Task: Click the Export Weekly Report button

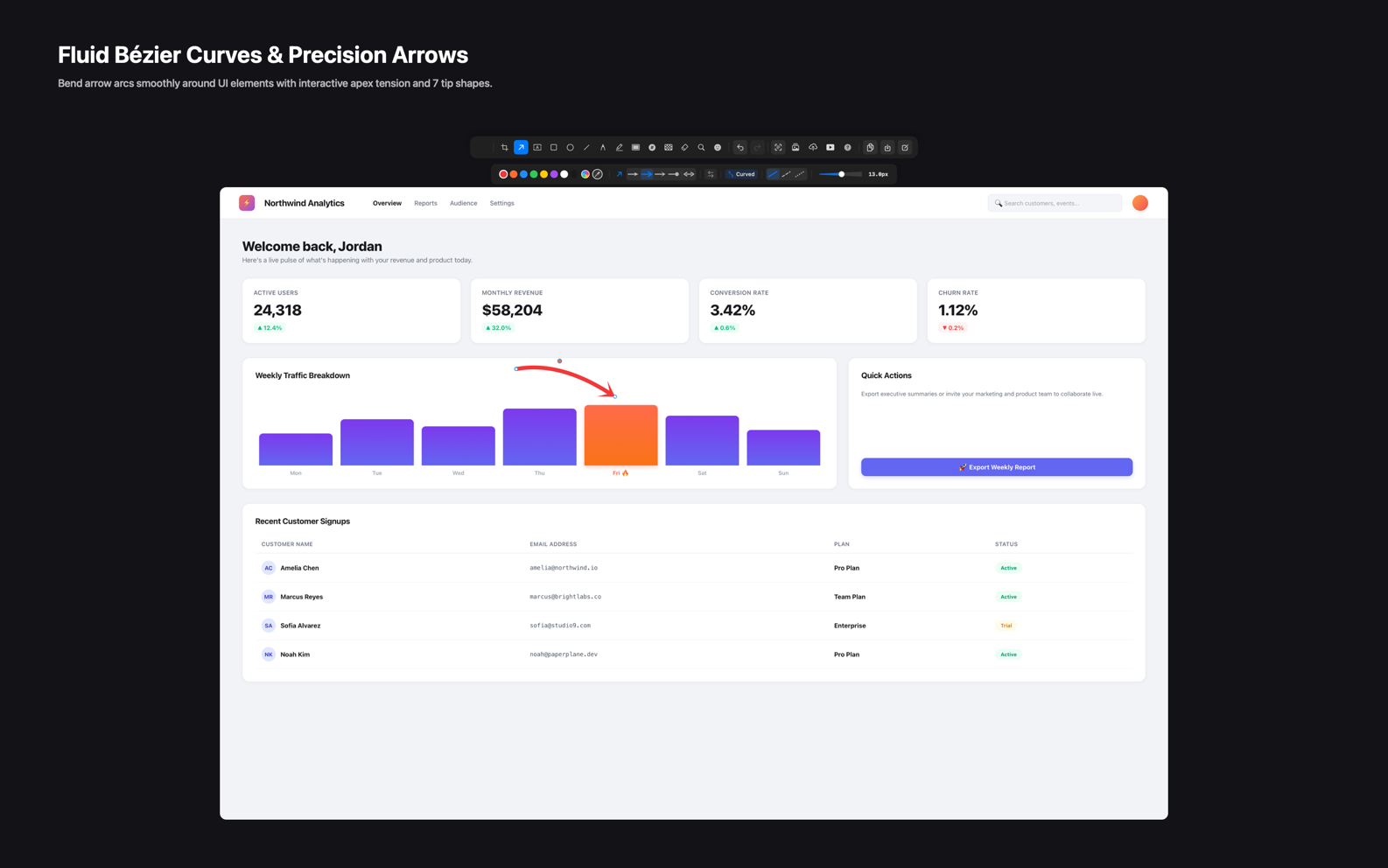Action: coord(997,467)
